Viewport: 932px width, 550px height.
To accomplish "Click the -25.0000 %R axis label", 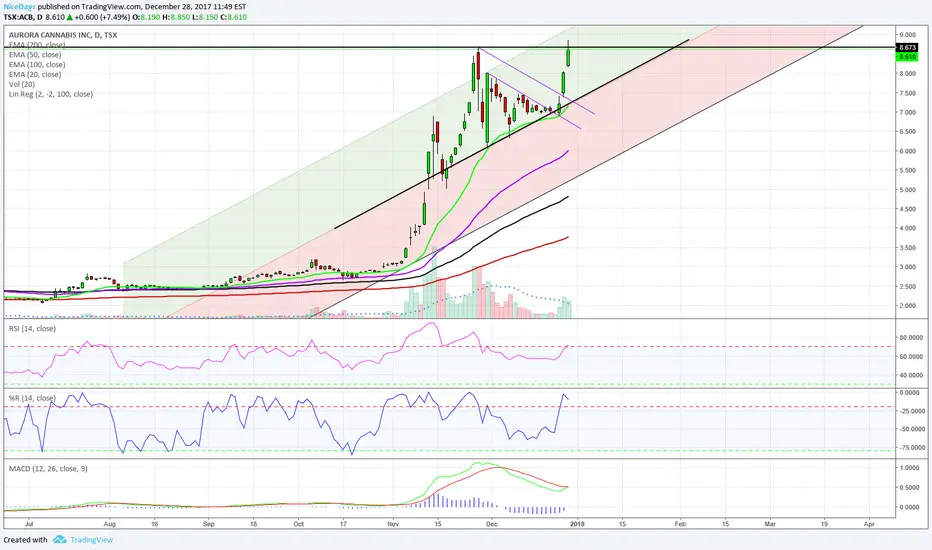I will coord(911,411).
